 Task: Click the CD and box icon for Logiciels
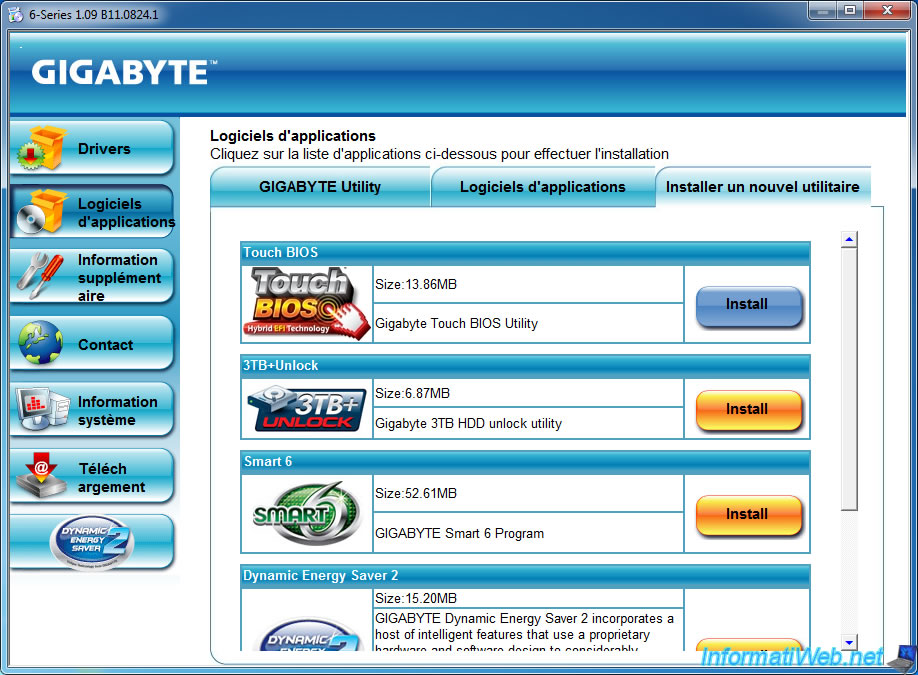[x=41, y=212]
